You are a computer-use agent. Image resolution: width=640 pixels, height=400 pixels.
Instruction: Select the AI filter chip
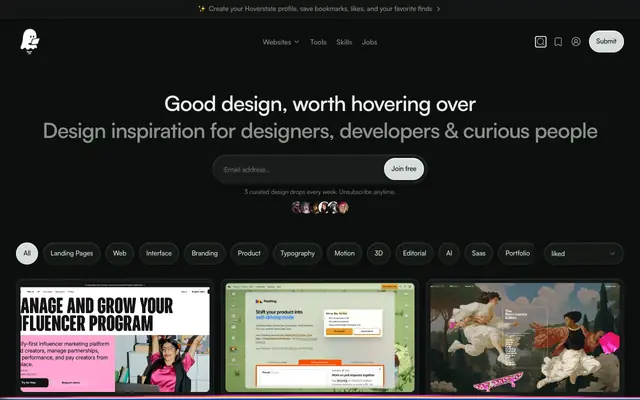point(449,253)
